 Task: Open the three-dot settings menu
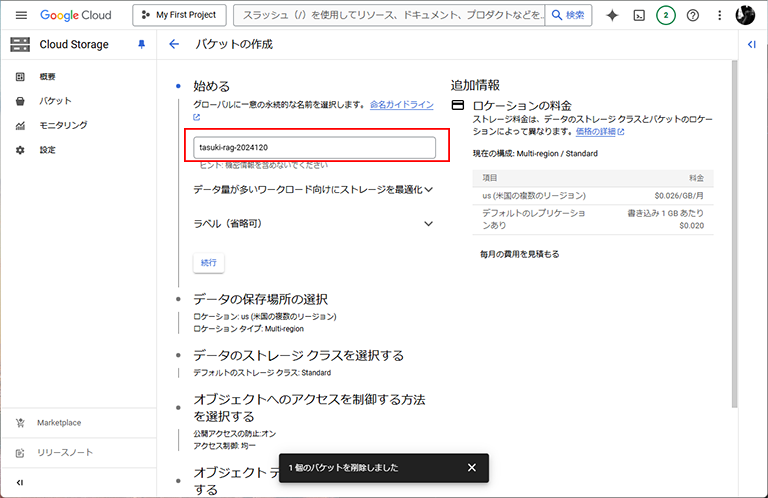pyautogui.click(x=719, y=15)
